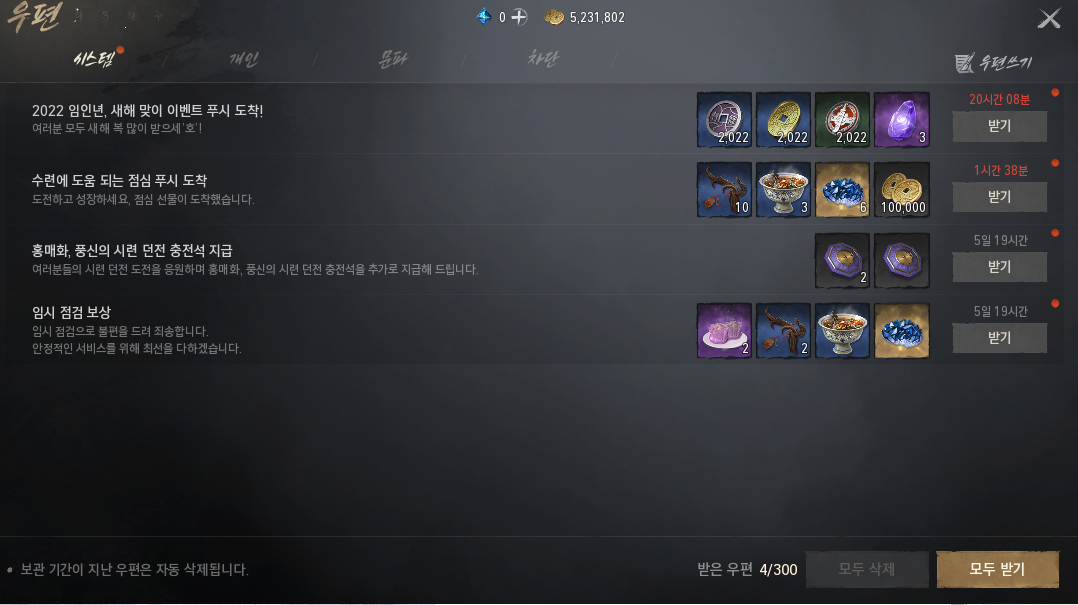Click the purple crystal reward icon
Screen dimensions: 1078x605
(901, 120)
